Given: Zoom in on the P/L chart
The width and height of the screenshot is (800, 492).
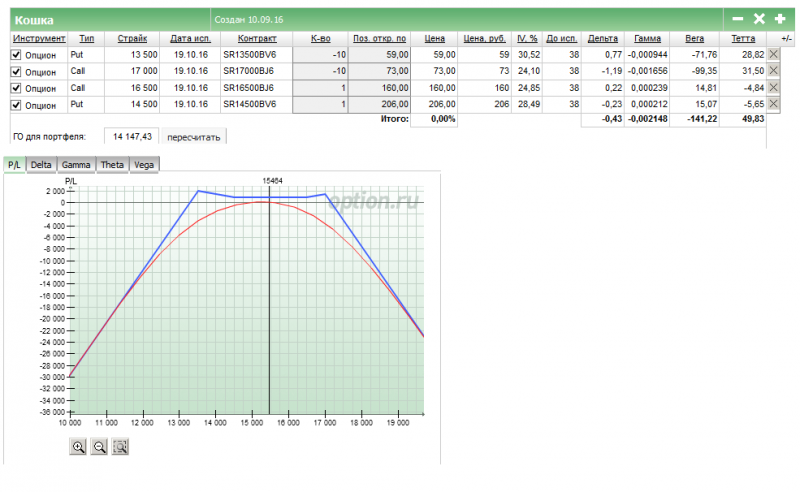Looking at the screenshot, I should 78,447.
